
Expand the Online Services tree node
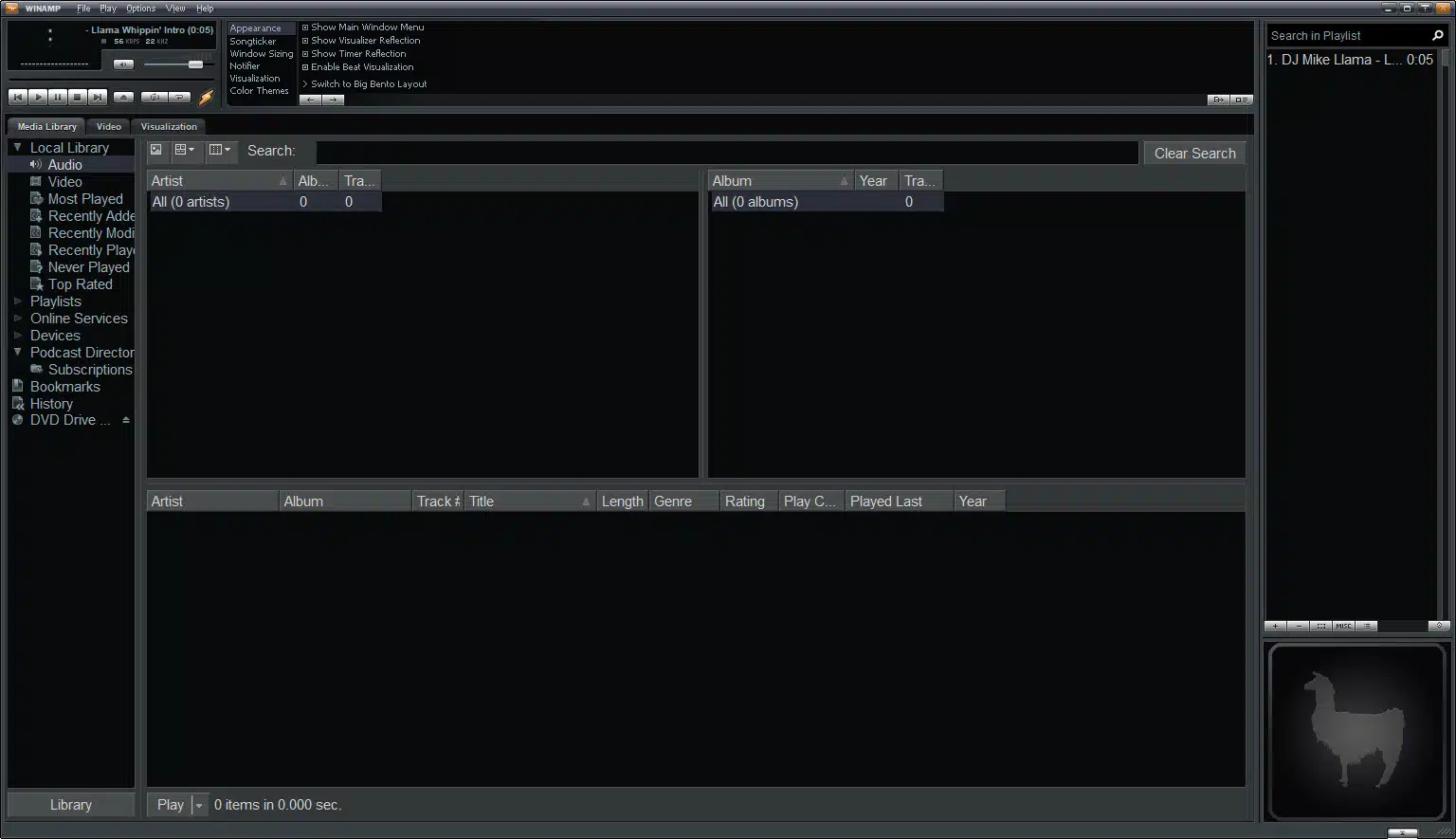coord(17,319)
